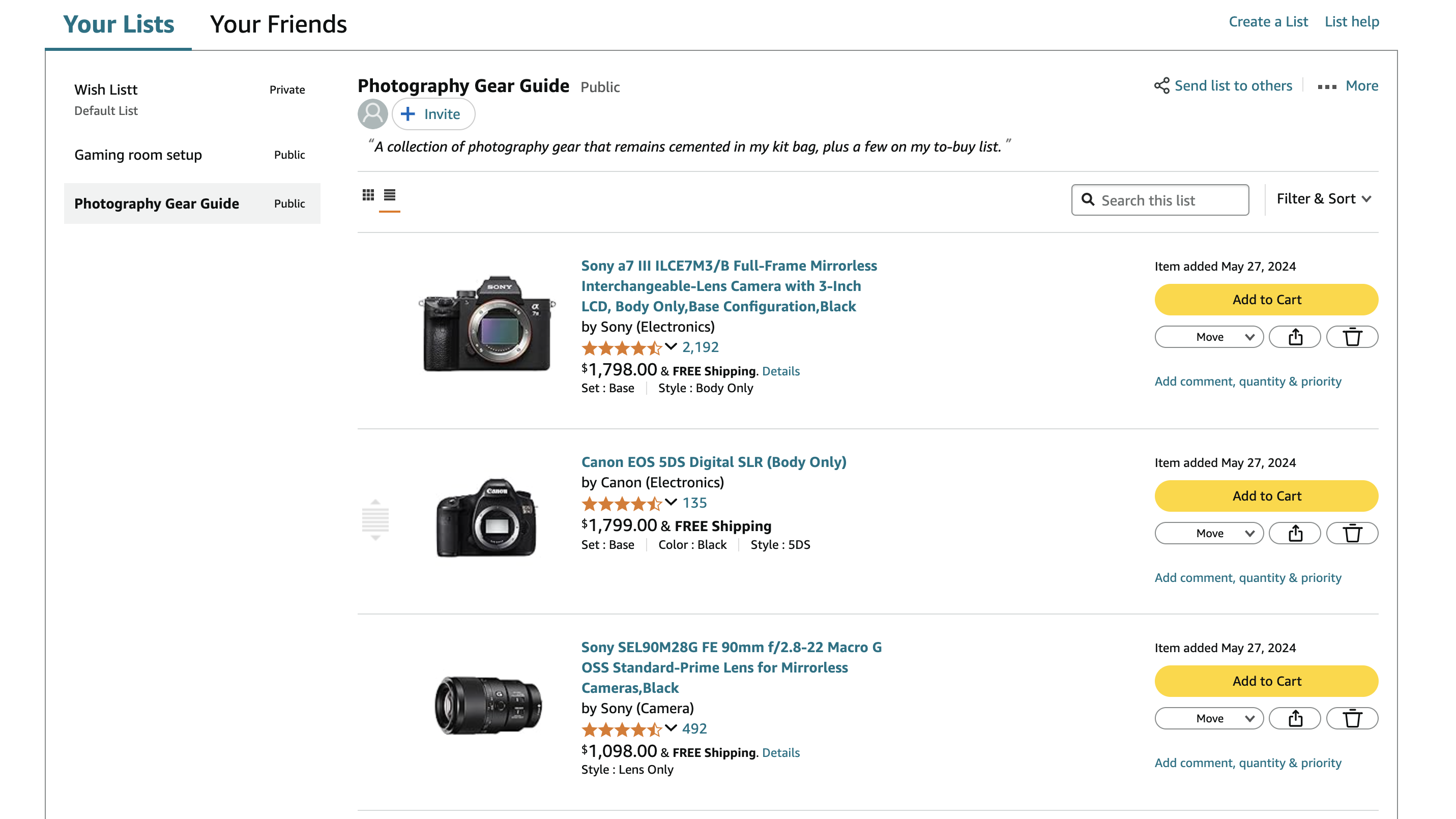This screenshot has width=1456, height=819.
Task: Switch to list view icon
Action: (x=389, y=195)
